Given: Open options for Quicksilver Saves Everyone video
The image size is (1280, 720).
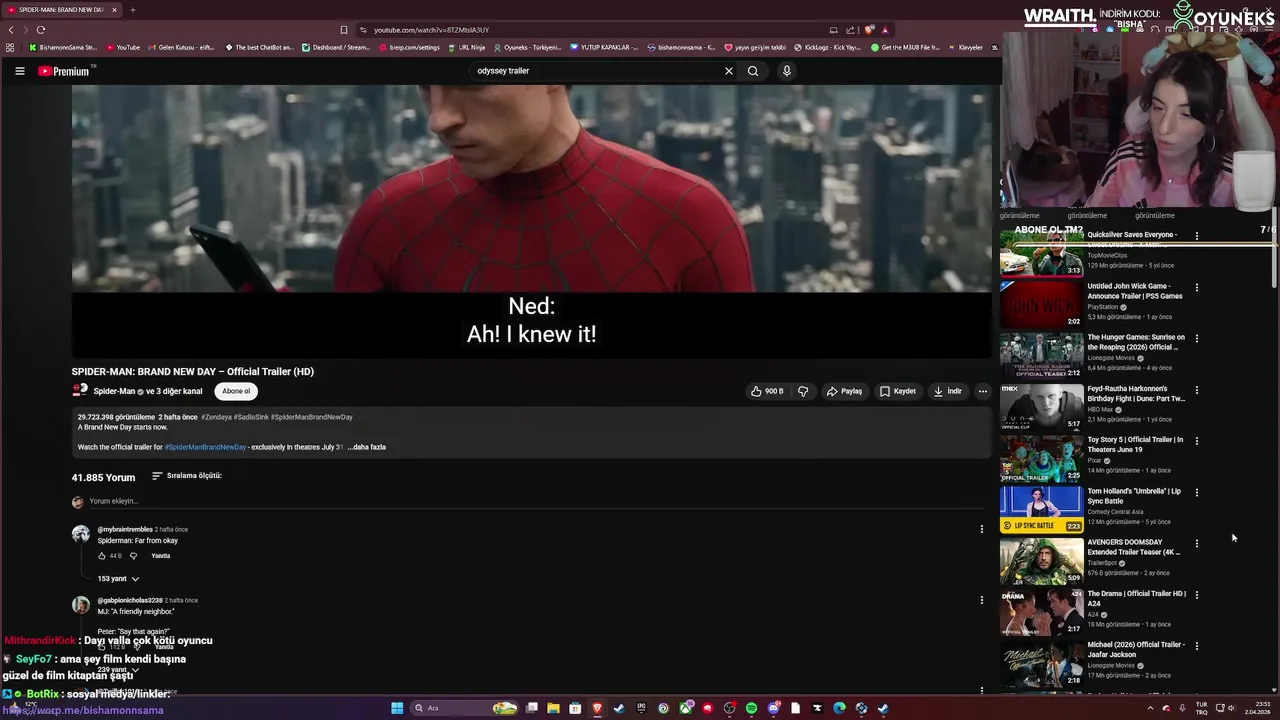Looking at the screenshot, I should [1197, 236].
